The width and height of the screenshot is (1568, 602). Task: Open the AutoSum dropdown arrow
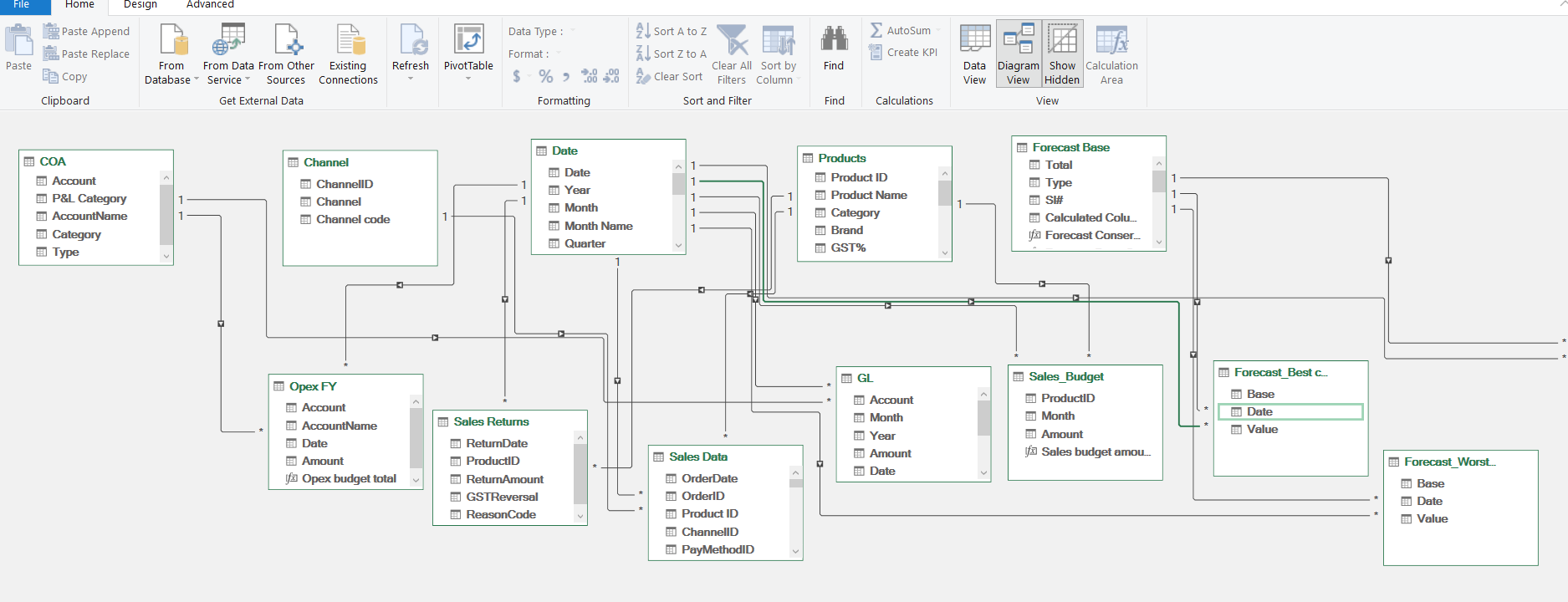click(x=938, y=31)
